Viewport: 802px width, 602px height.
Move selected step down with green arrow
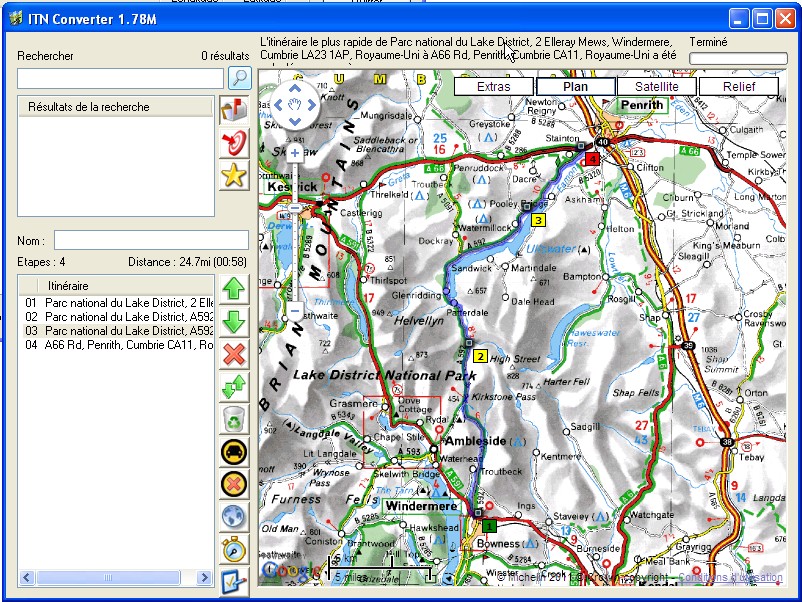[x=234, y=322]
